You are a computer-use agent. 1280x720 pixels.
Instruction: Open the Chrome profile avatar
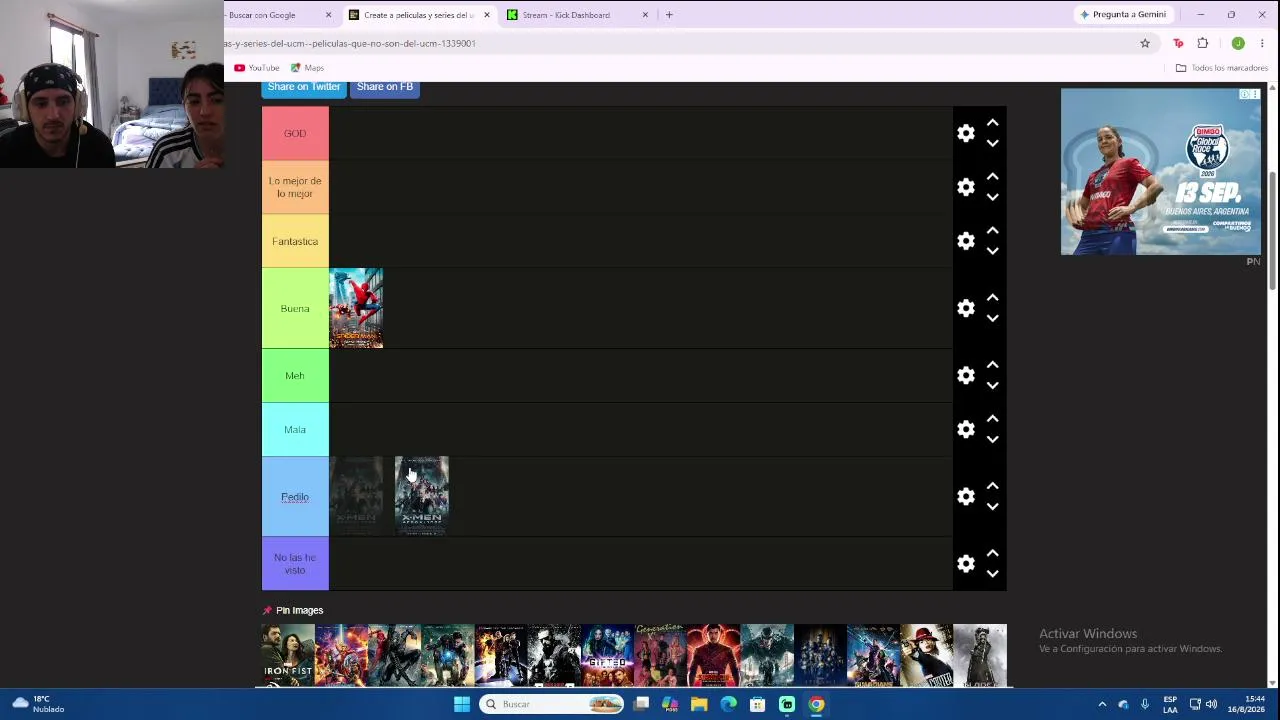coord(1238,43)
